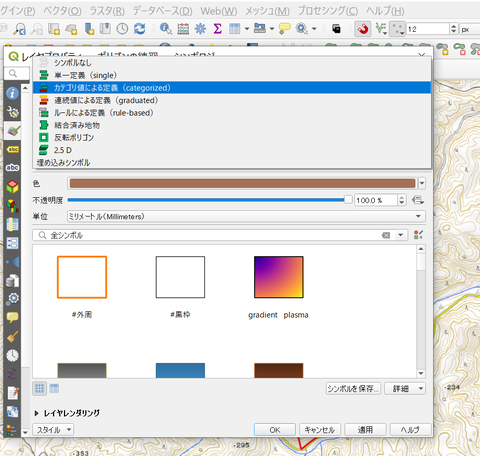Click the シンボルを保存 button

tap(353, 389)
